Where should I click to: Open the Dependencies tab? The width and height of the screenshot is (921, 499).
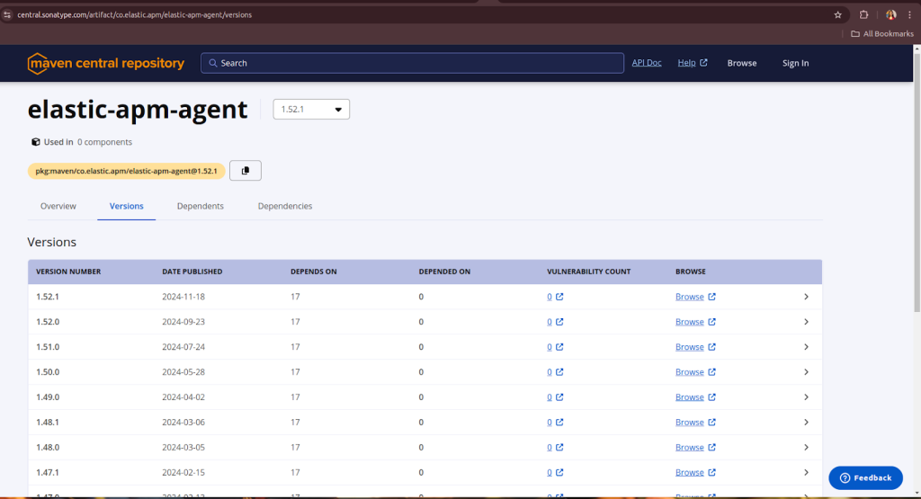coord(285,206)
